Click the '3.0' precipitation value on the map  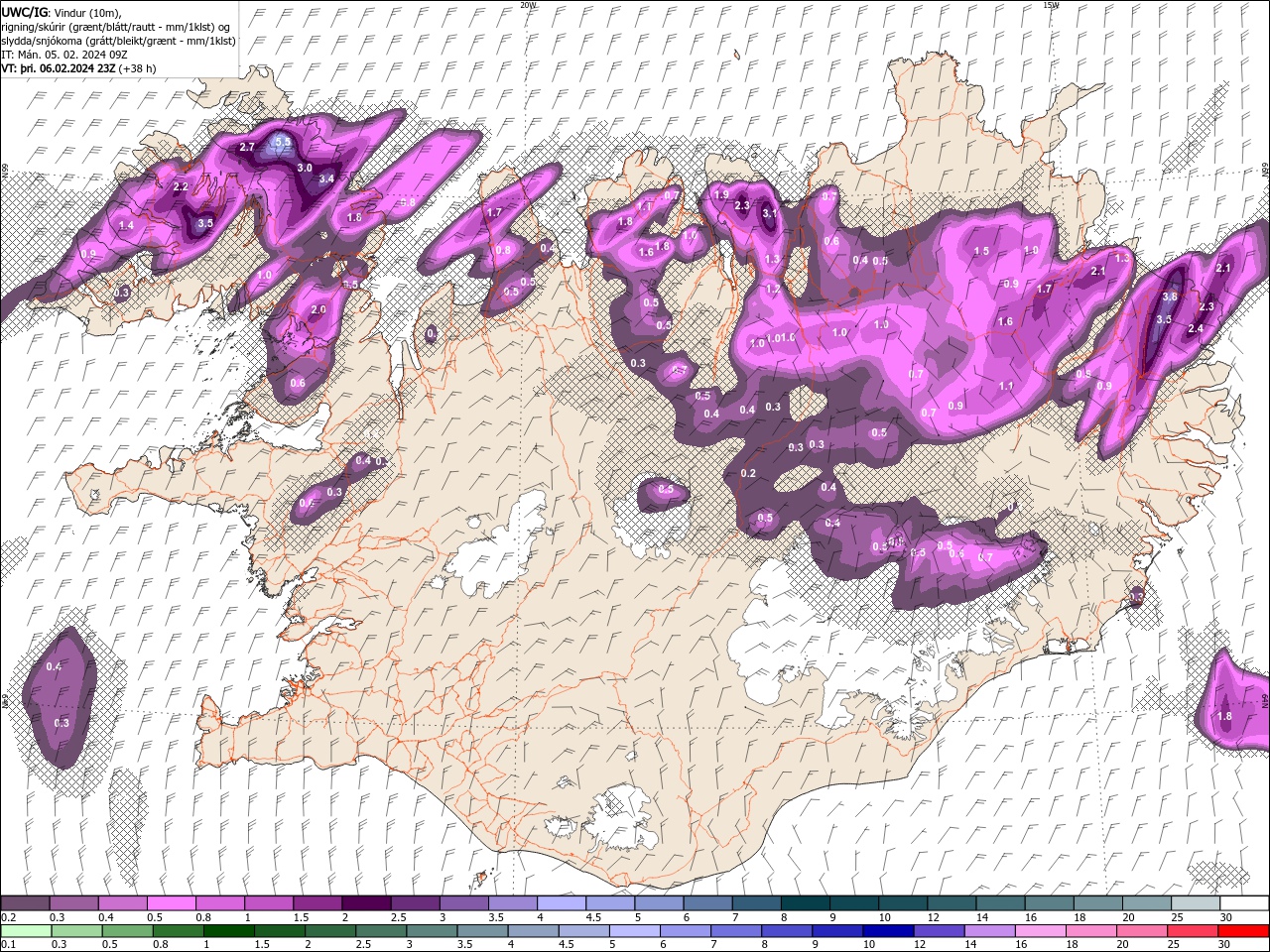(x=305, y=169)
